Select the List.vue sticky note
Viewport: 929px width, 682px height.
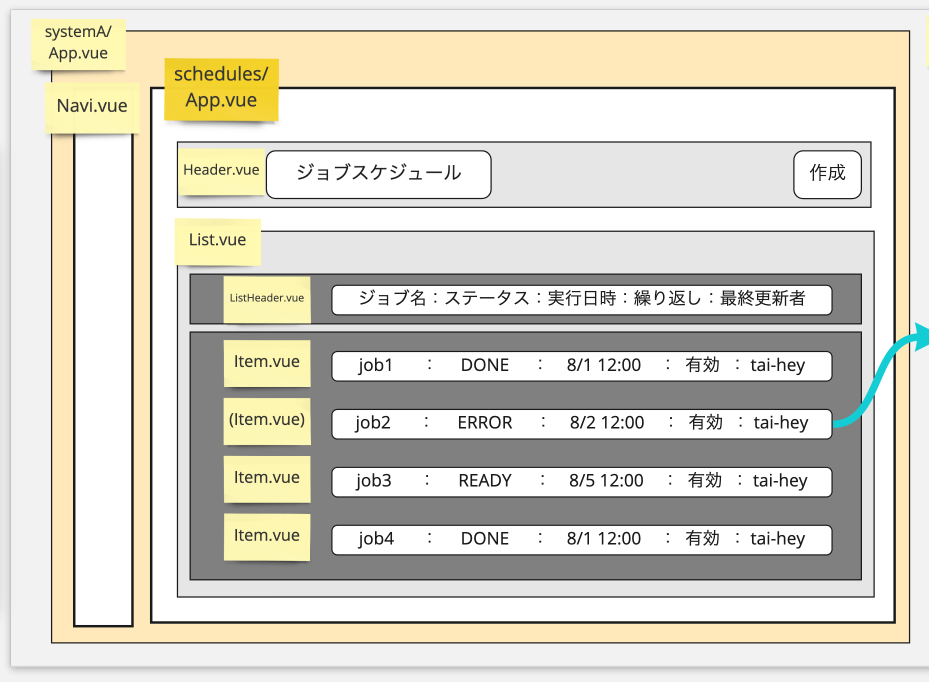pos(217,241)
